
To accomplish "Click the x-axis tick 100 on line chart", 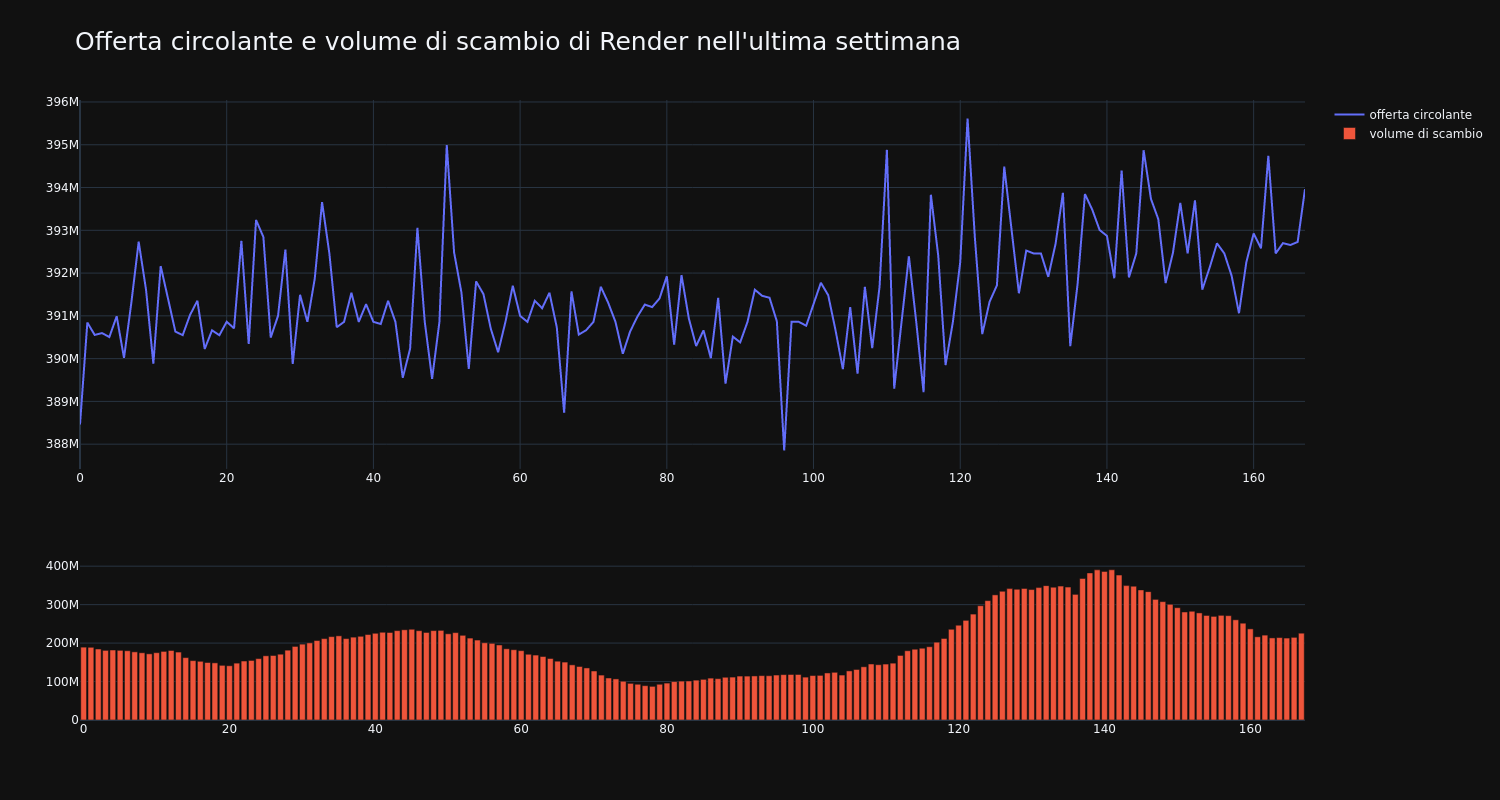I will [x=813, y=478].
